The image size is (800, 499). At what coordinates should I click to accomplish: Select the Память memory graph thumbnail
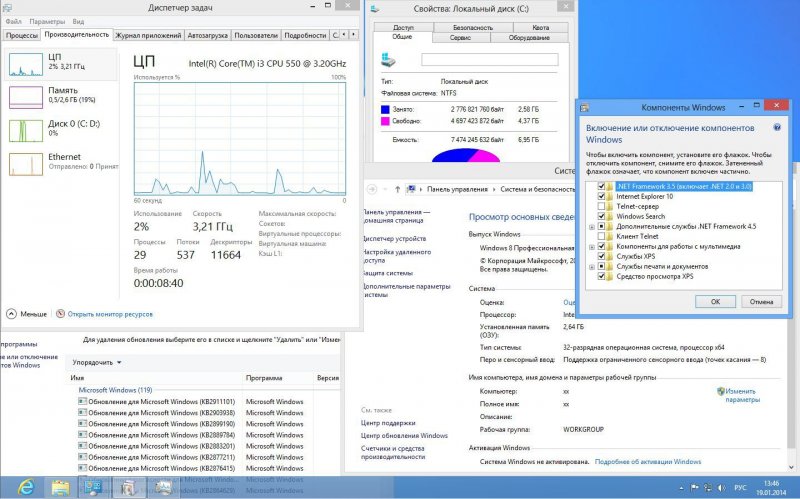pos(26,97)
